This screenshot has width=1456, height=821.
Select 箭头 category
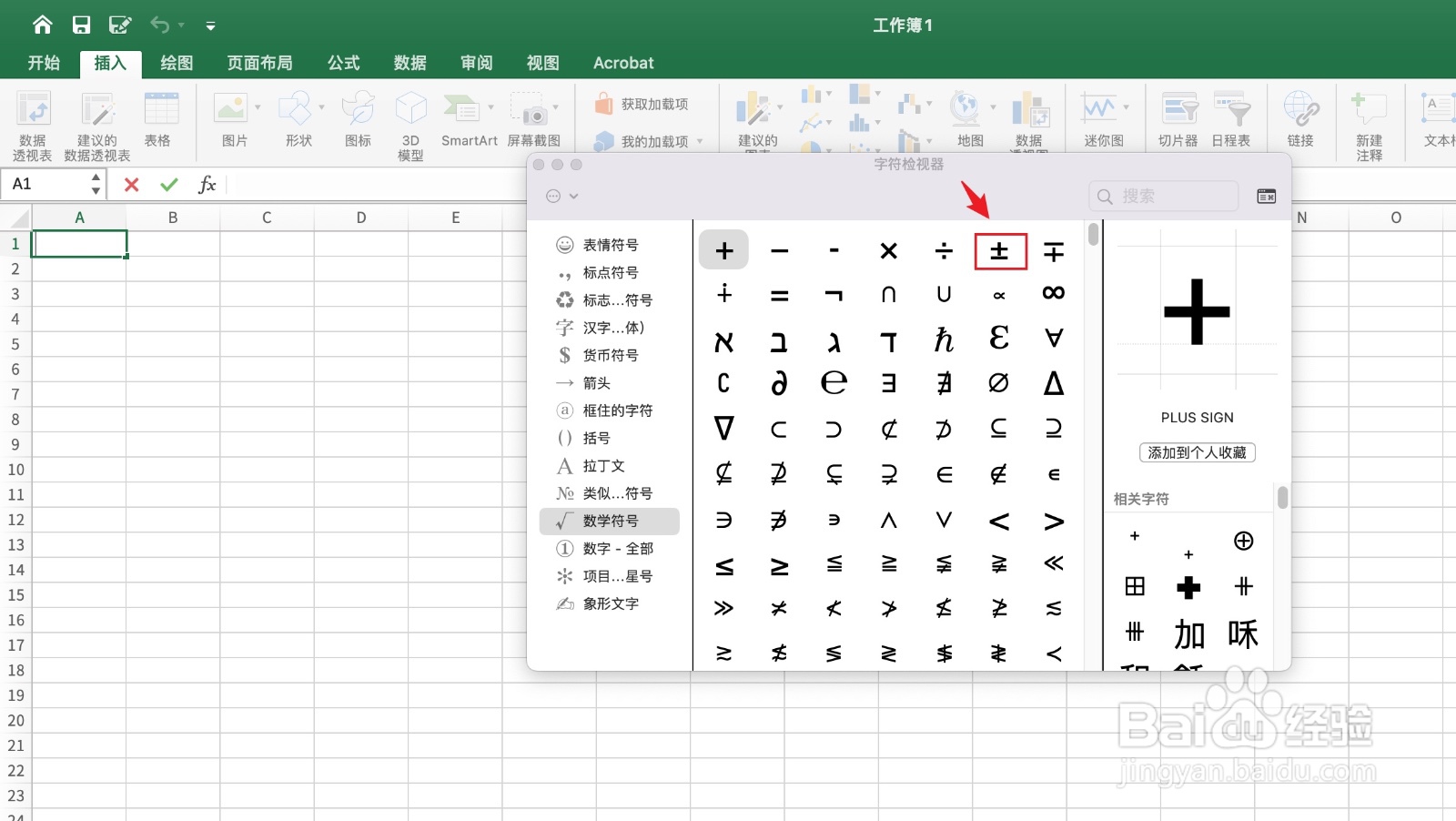tap(610, 383)
